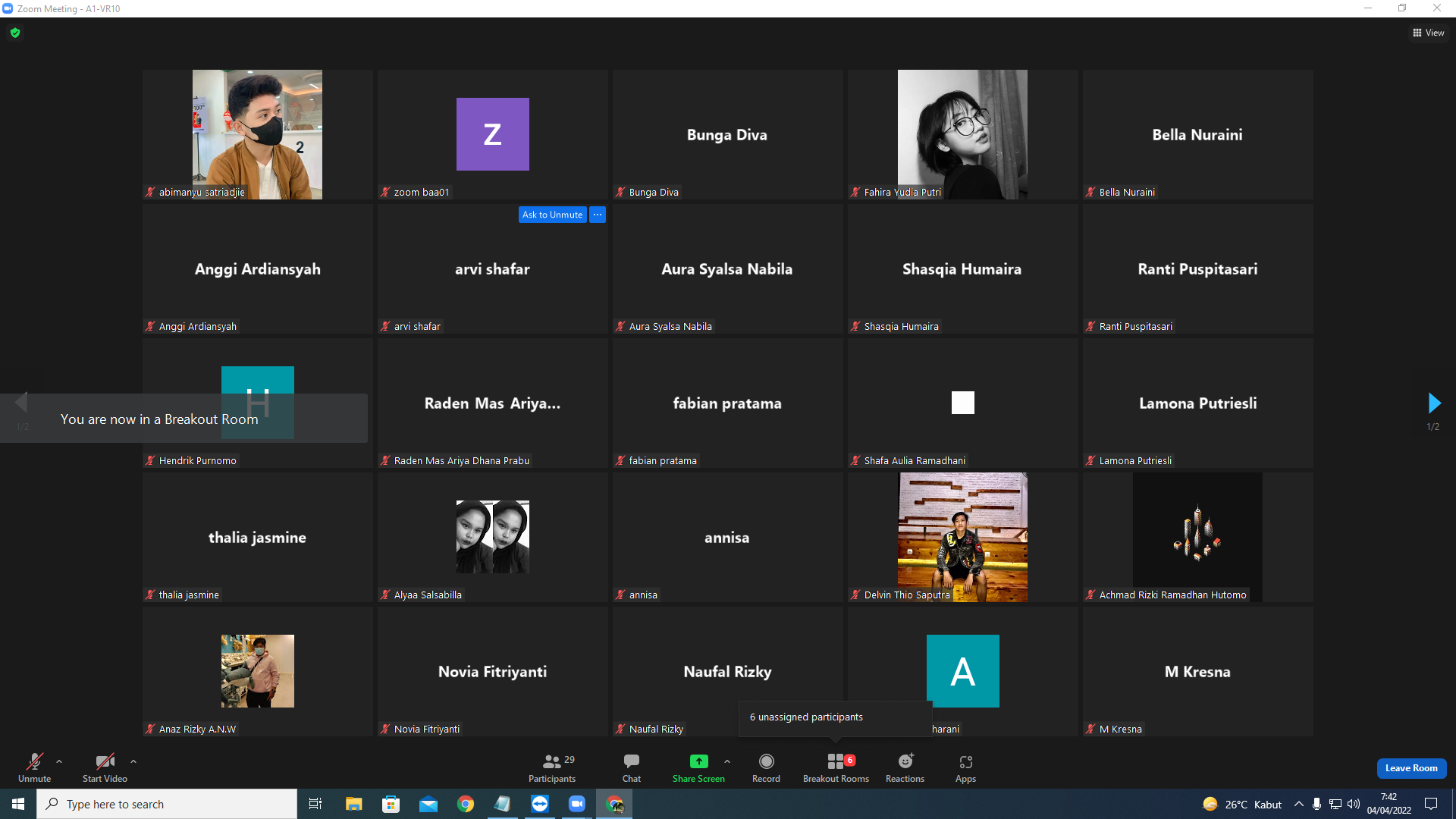The image size is (1456, 819).
Task: Select the Aura Syalsa Nabila tile
Action: pos(728,268)
